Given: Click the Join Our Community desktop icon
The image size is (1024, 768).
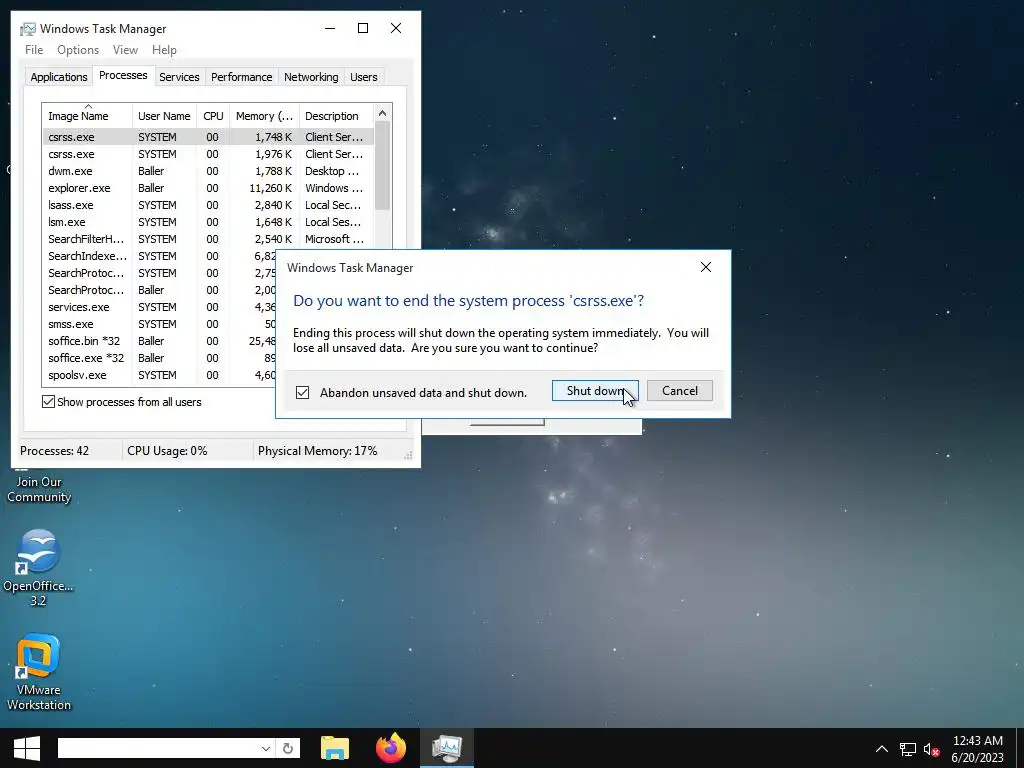Looking at the screenshot, I should (x=38, y=488).
